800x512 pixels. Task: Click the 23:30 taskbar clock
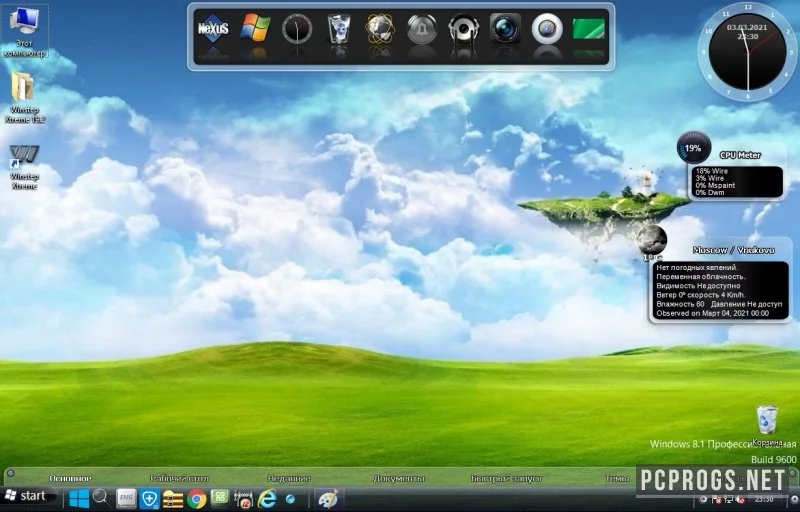tap(763, 499)
